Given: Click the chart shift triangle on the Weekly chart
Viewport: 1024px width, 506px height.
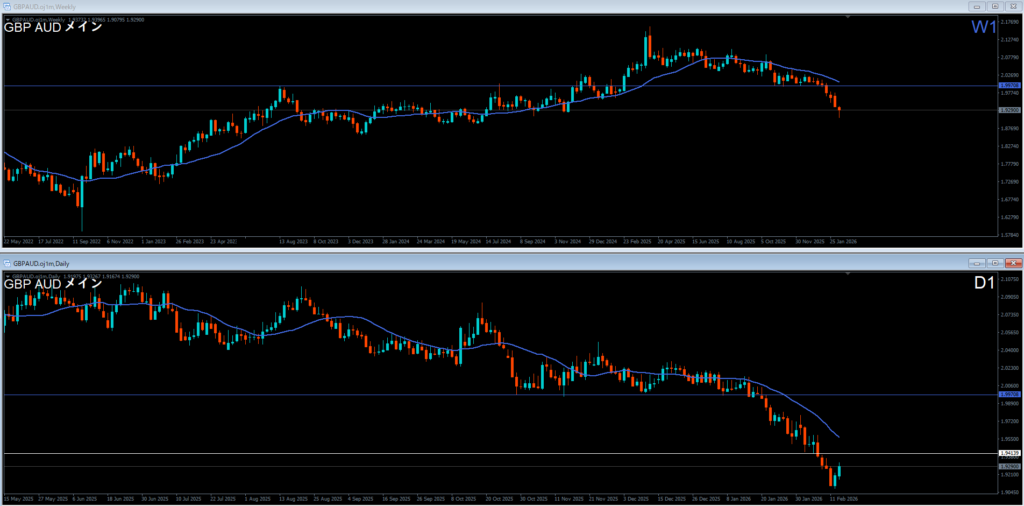Looking at the screenshot, I should 847,17.
